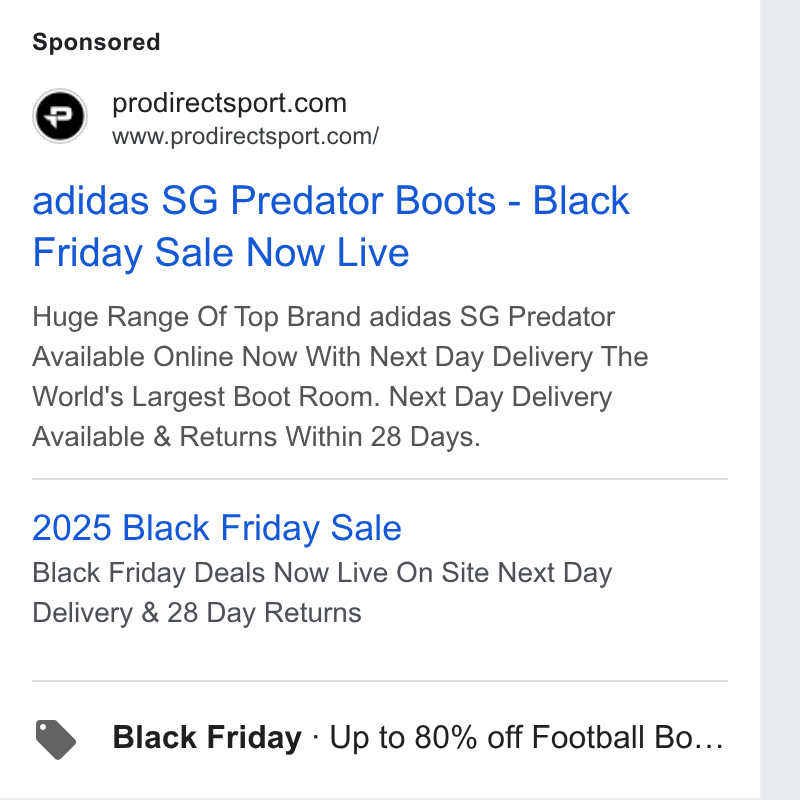800x800 pixels.
Task: Click the bold Black Friday promotion label
Action: (207, 738)
